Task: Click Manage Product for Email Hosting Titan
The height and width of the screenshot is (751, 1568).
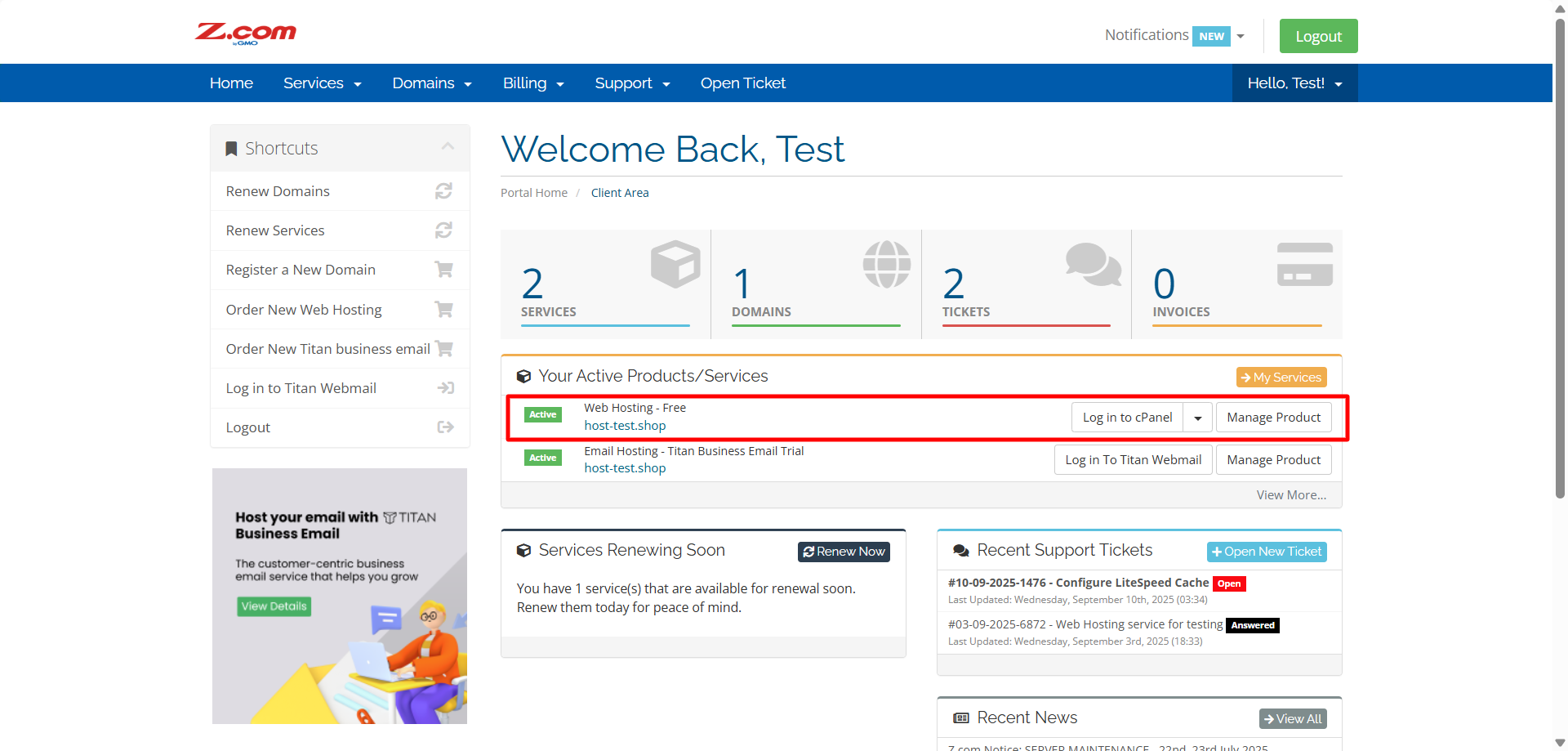Action: pyautogui.click(x=1273, y=460)
